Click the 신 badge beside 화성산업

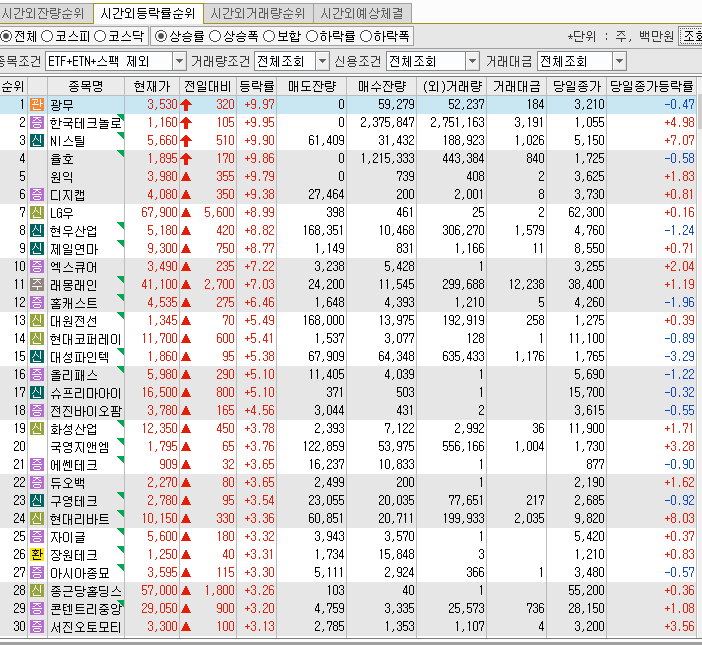point(37,428)
